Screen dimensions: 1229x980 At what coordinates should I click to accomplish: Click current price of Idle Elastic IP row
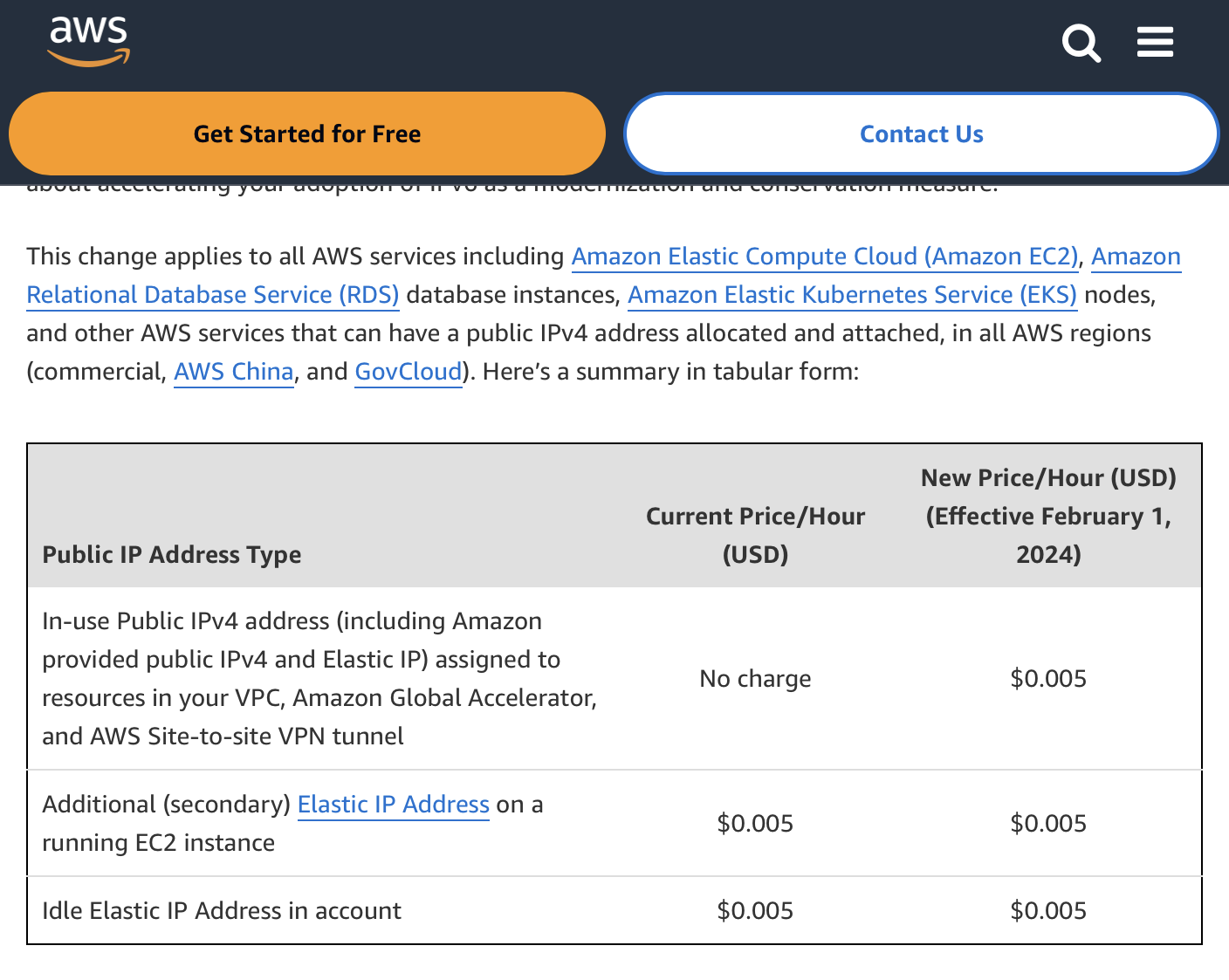point(755,911)
